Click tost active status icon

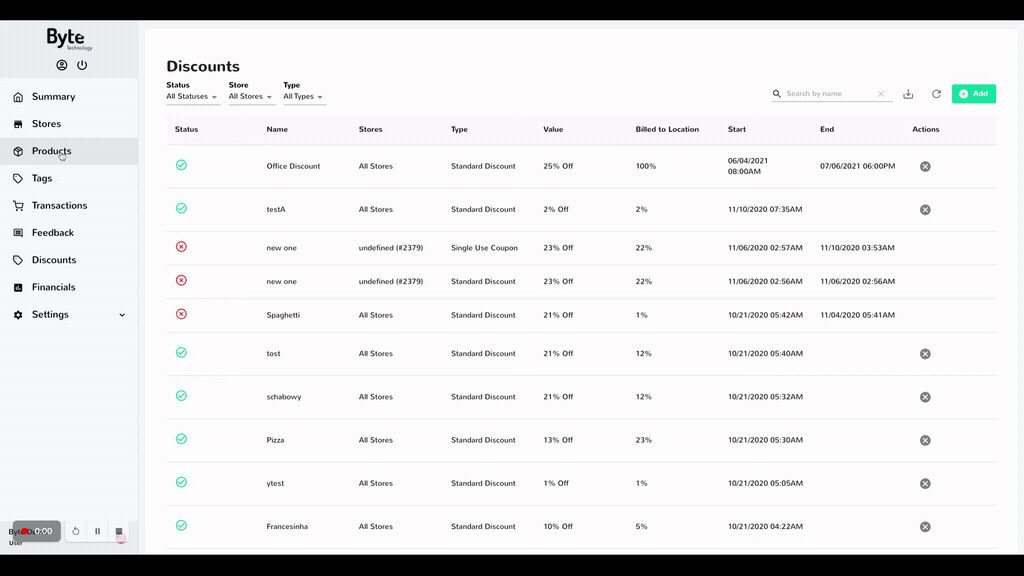[182, 353]
